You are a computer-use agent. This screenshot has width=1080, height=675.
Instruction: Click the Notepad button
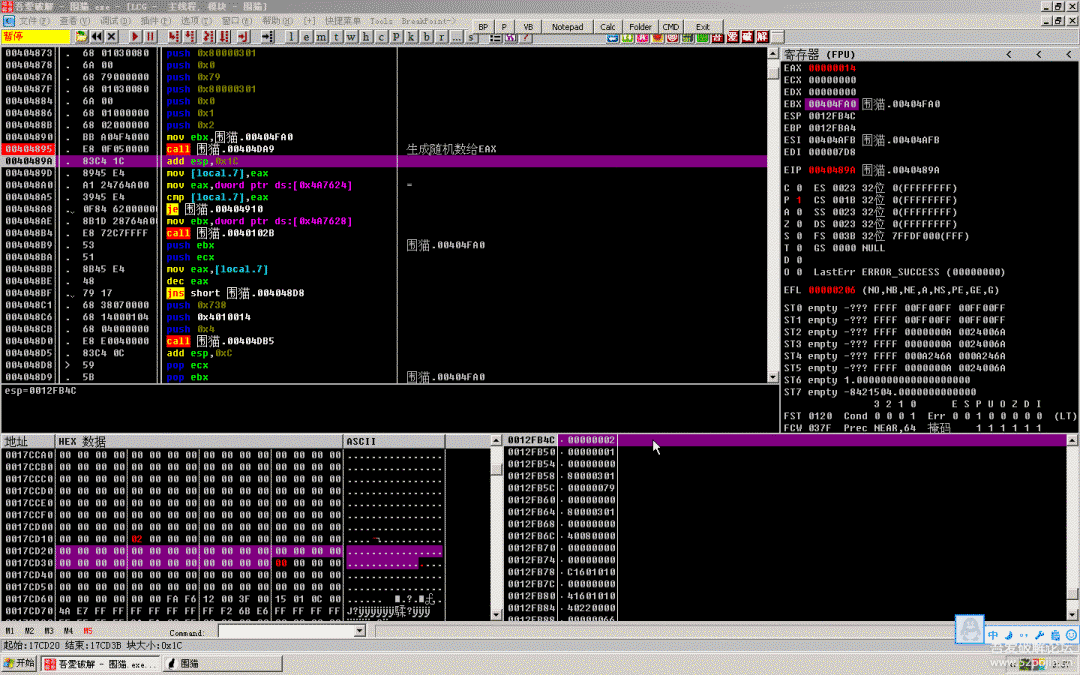tap(567, 27)
